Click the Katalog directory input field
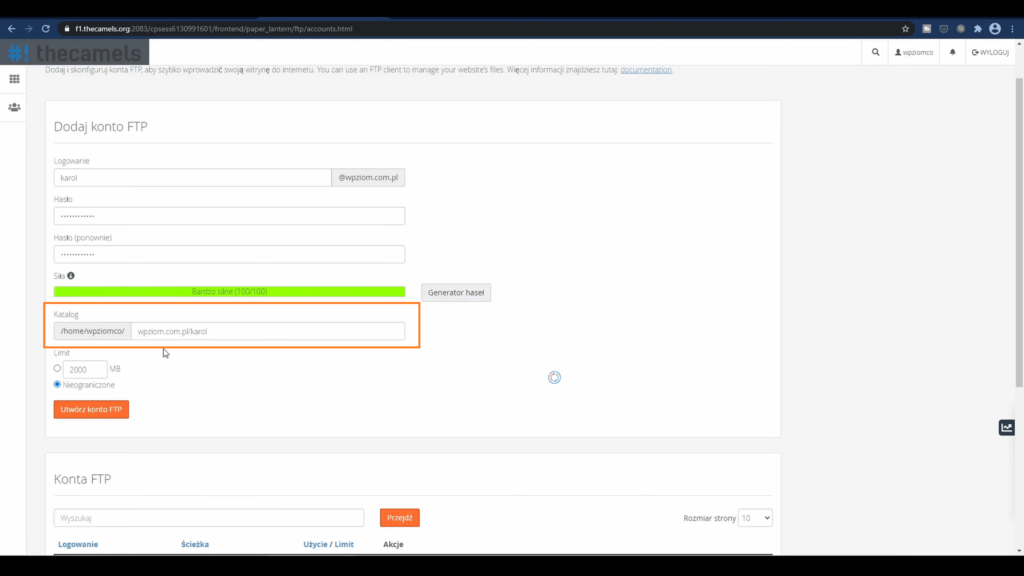 268,331
